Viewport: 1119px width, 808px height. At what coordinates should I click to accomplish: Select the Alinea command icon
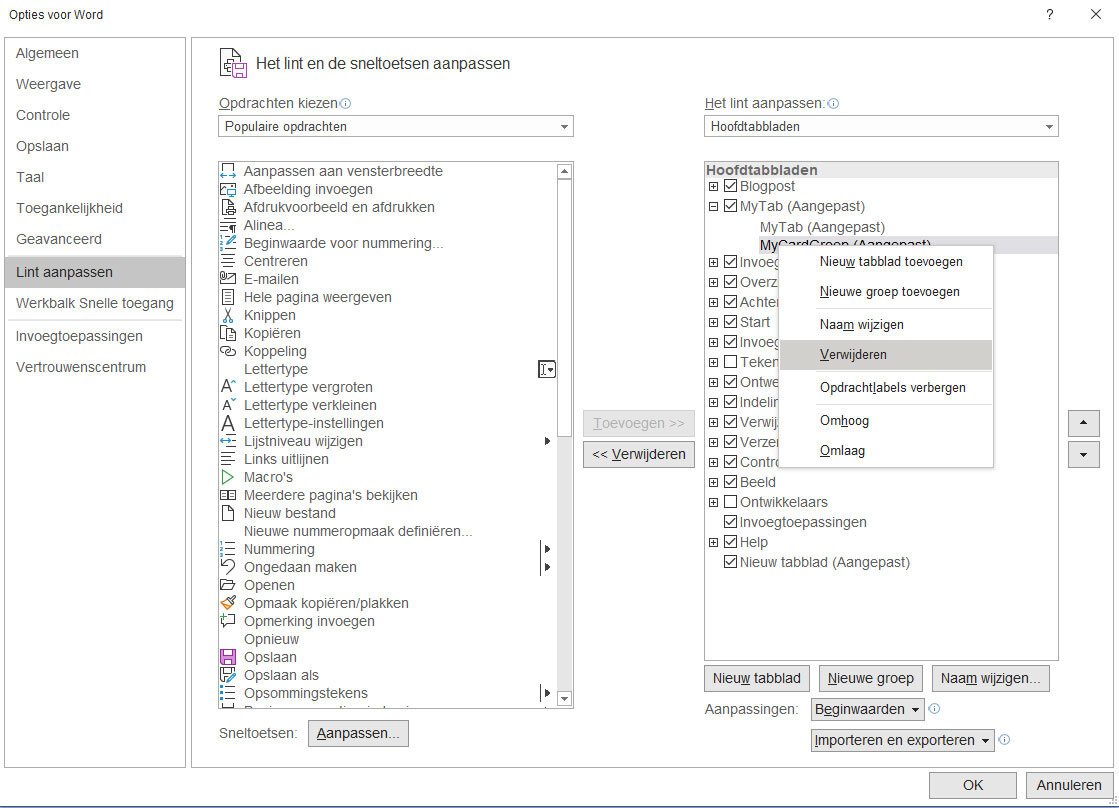228,226
